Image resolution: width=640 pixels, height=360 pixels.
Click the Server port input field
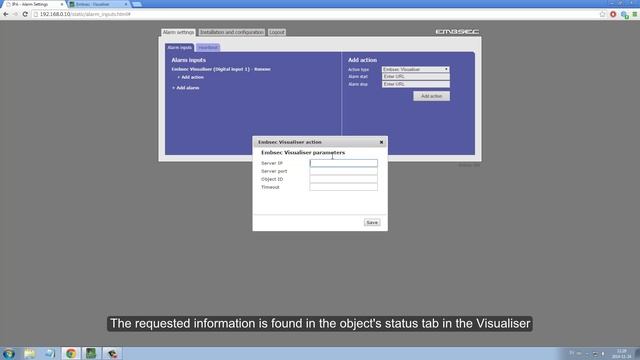point(344,171)
